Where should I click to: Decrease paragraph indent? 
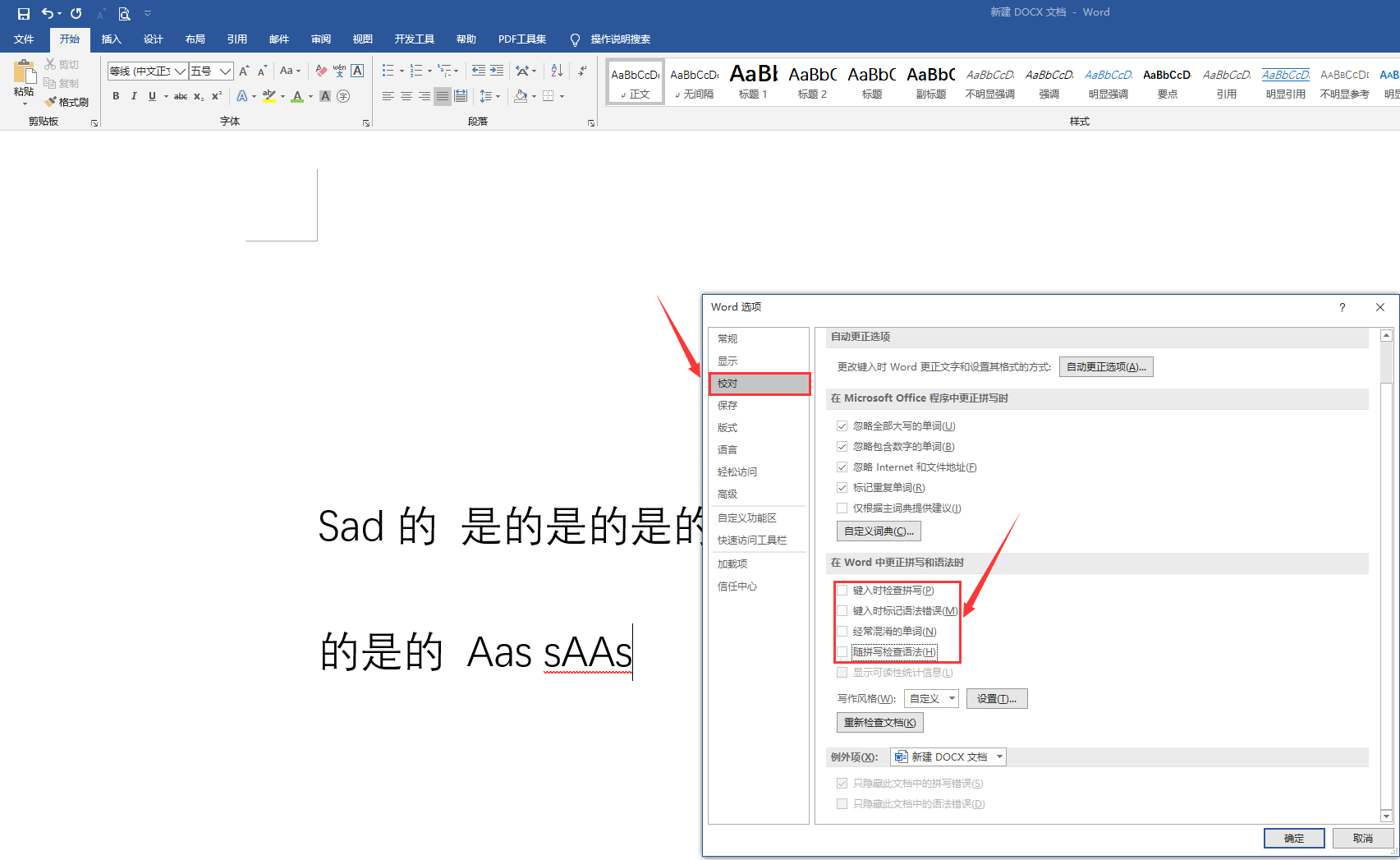tap(479, 71)
